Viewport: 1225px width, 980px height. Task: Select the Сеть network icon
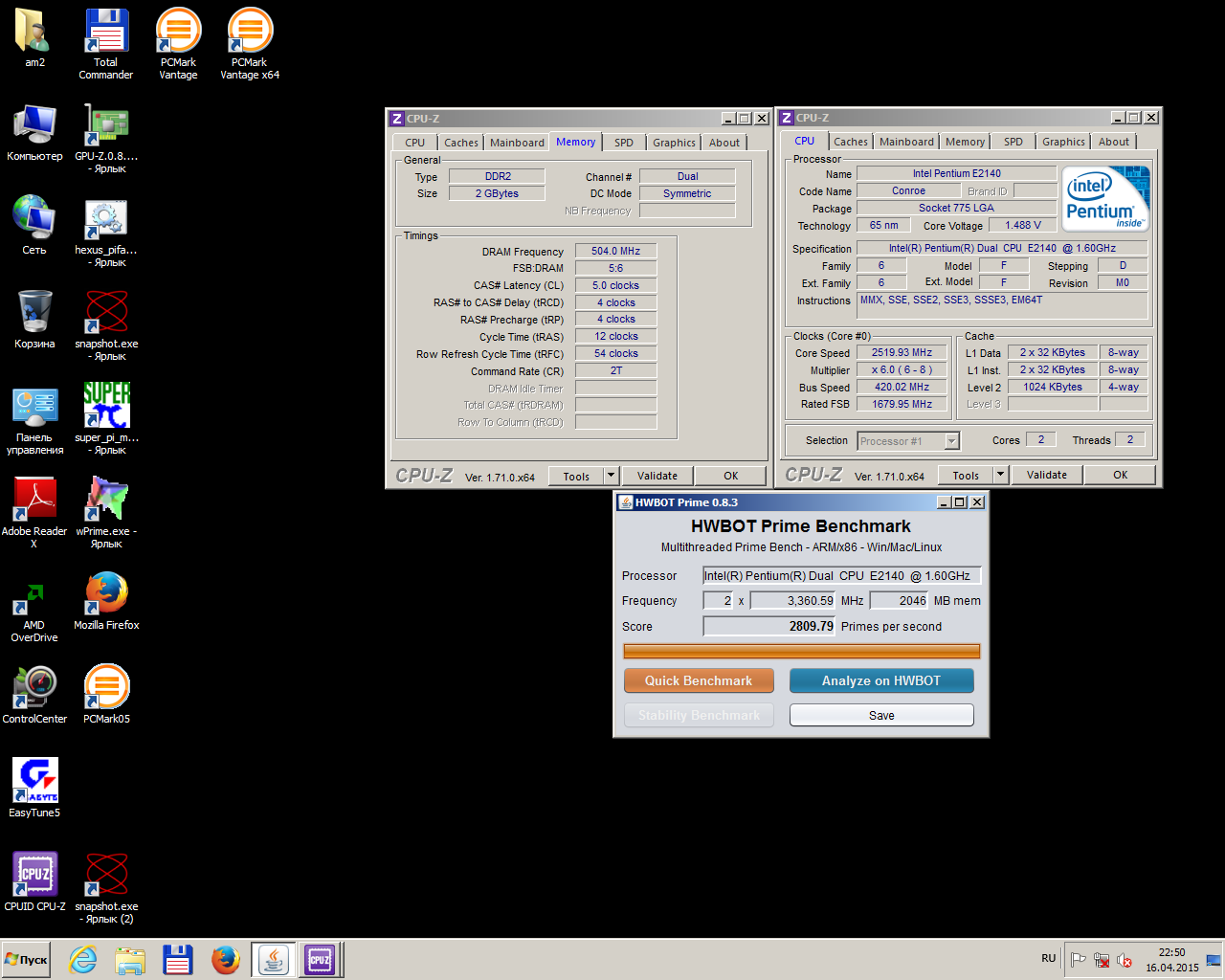coord(34,226)
